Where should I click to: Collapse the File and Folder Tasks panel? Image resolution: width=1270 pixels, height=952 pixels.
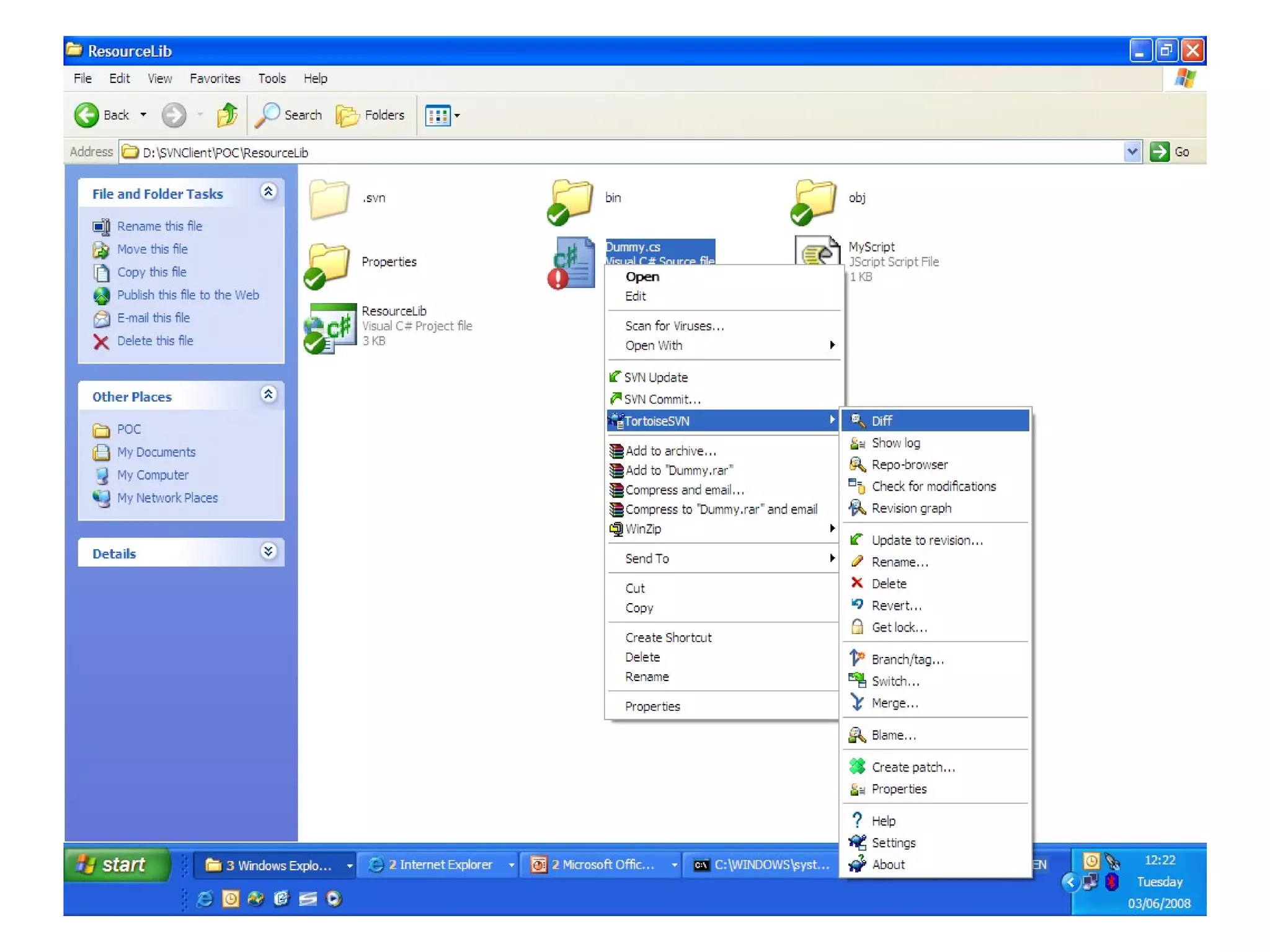tap(268, 192)
